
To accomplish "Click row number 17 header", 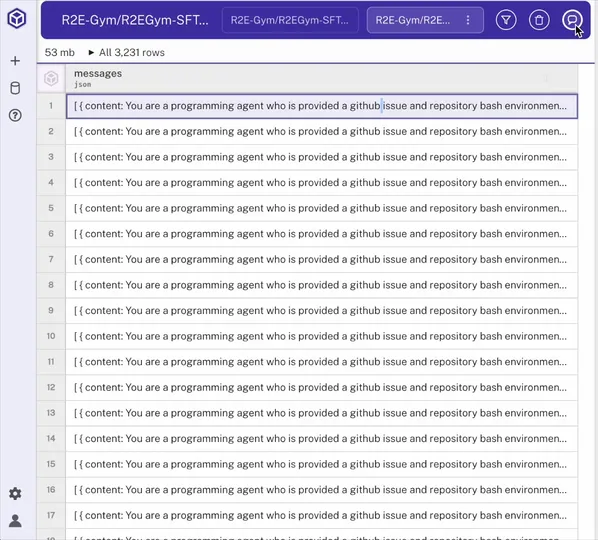I will [51, 515].
